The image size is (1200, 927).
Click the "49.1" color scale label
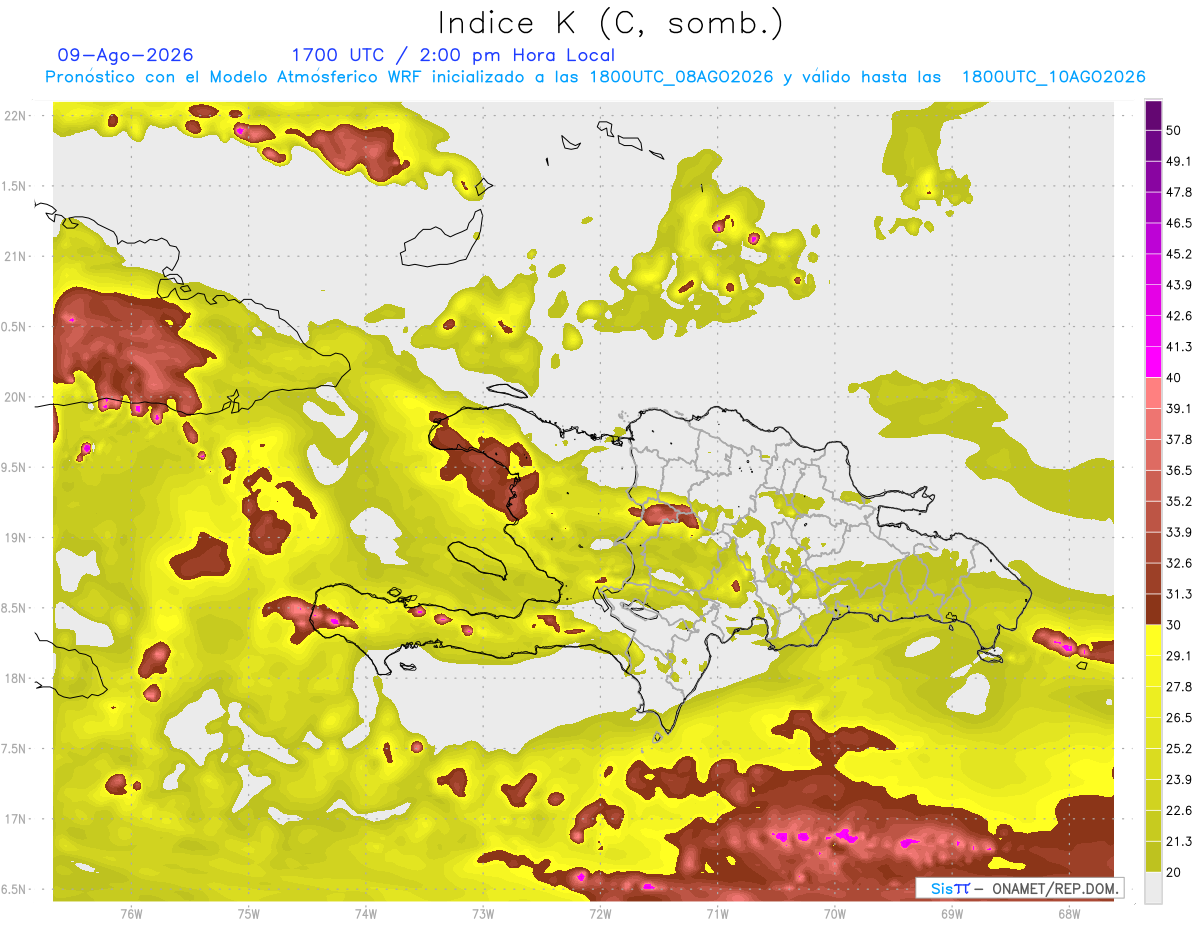coord(1179,161)
